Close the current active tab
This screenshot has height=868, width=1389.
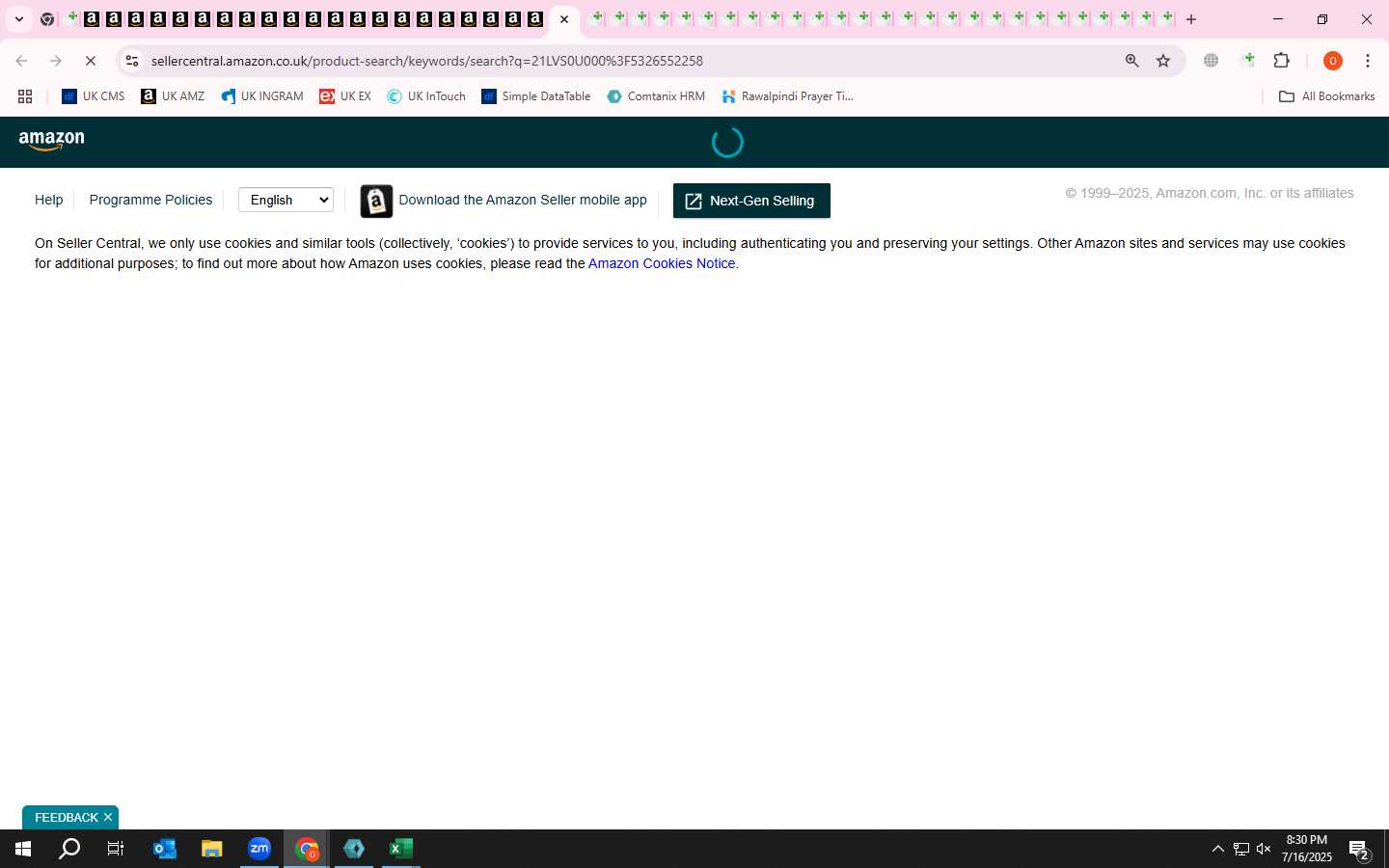pyautogui.click(x=564, y=19)
